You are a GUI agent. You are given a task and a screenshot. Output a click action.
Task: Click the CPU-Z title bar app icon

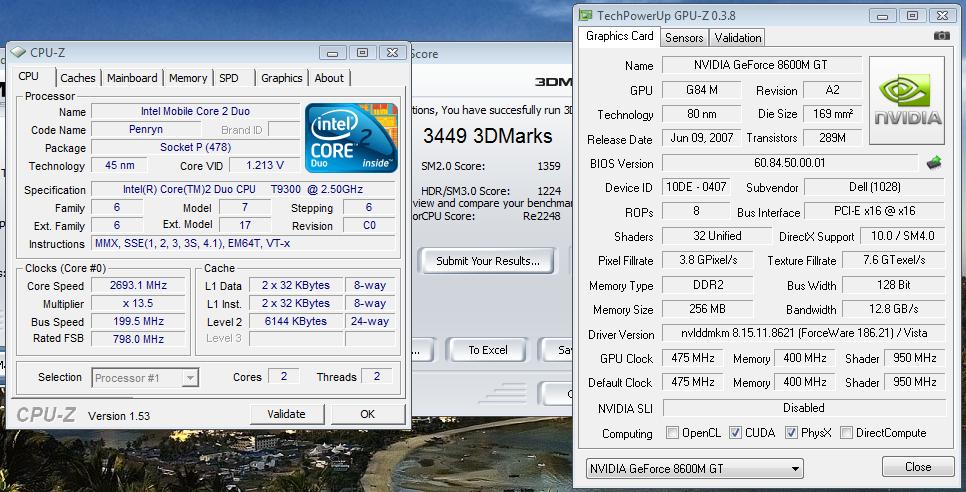point(17,53)
